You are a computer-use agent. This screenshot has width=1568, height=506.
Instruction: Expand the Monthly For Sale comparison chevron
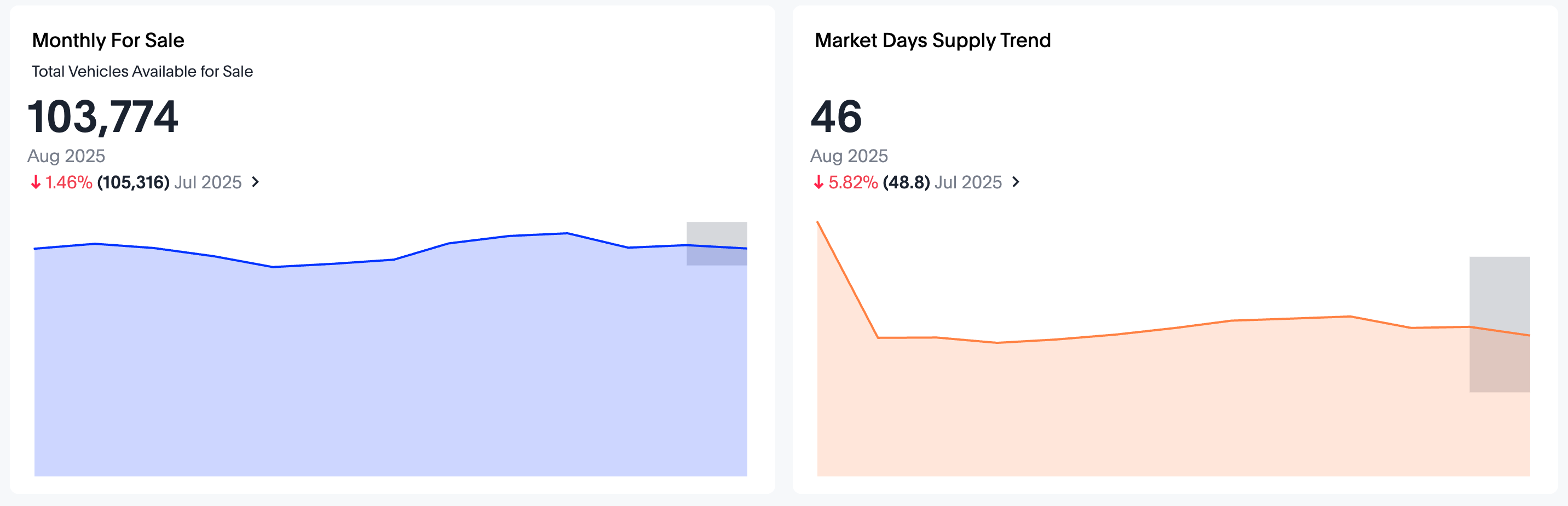click(256, 182)
